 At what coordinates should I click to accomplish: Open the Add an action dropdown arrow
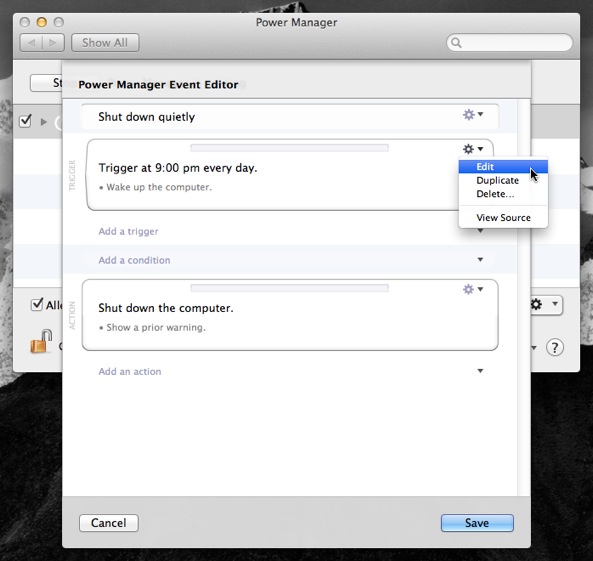(480, 371)
